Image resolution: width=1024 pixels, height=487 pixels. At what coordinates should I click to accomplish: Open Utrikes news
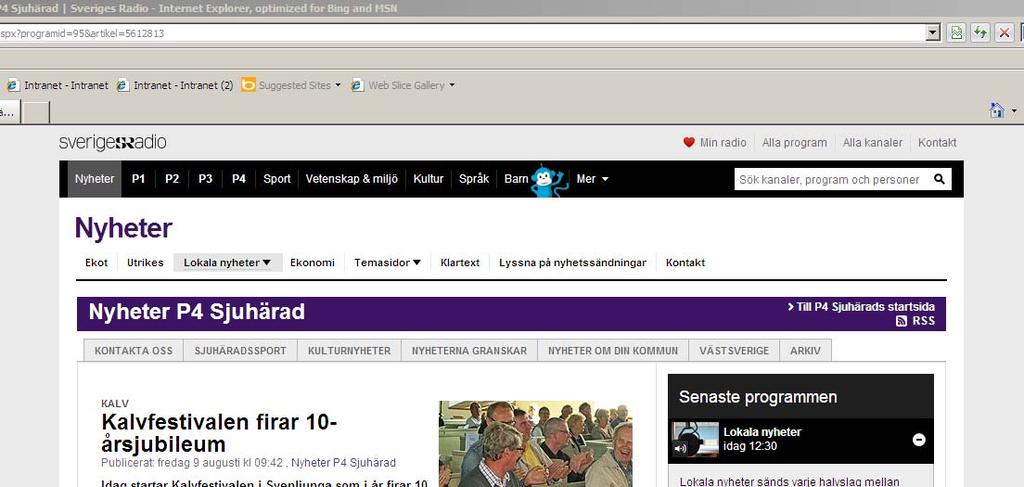[146, 262]
